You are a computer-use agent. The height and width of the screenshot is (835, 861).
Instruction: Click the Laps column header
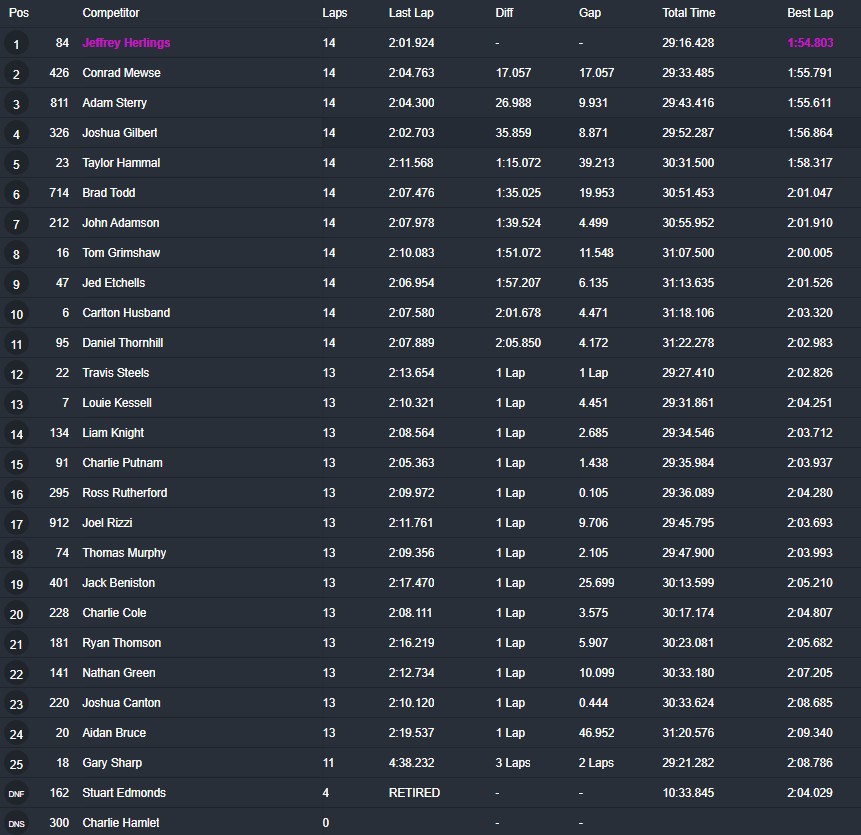tap(334, 13)
